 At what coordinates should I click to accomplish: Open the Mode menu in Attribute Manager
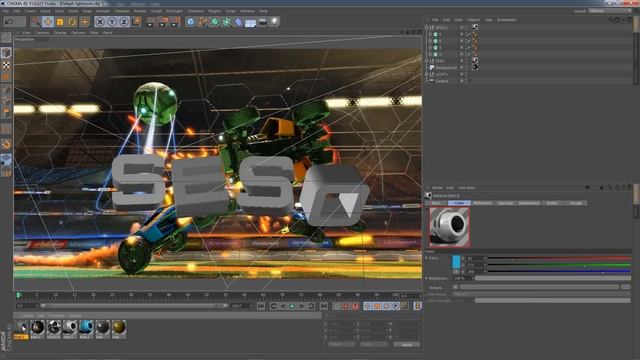click(437, 188)
